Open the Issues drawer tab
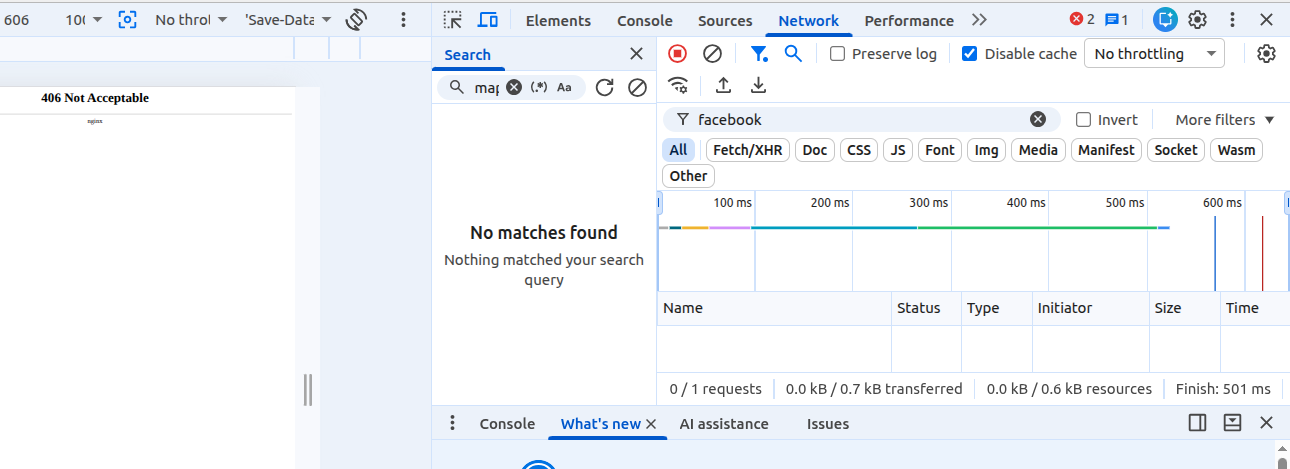This screenshot has height=469, width=1290. (828, 424)
